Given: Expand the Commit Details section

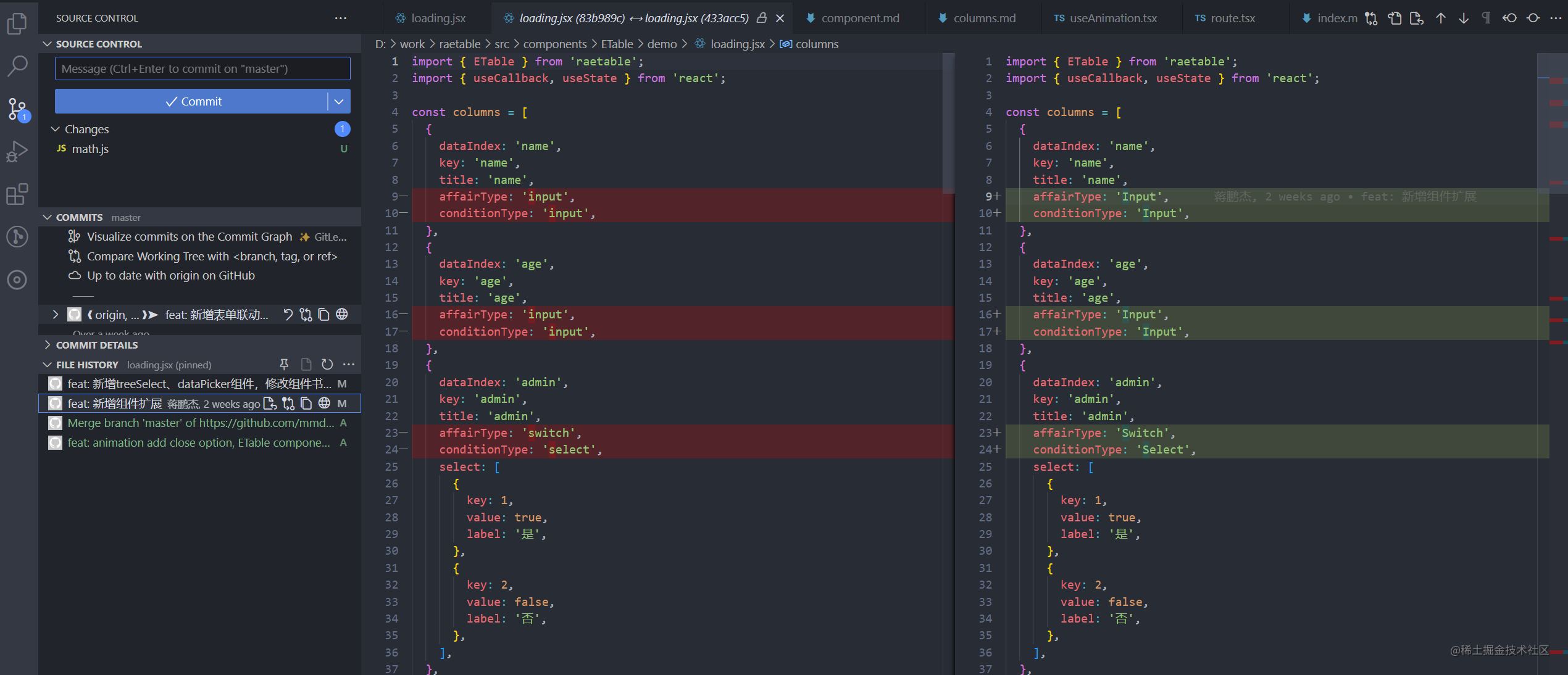Looking at the screenshot, I should 96,345.
